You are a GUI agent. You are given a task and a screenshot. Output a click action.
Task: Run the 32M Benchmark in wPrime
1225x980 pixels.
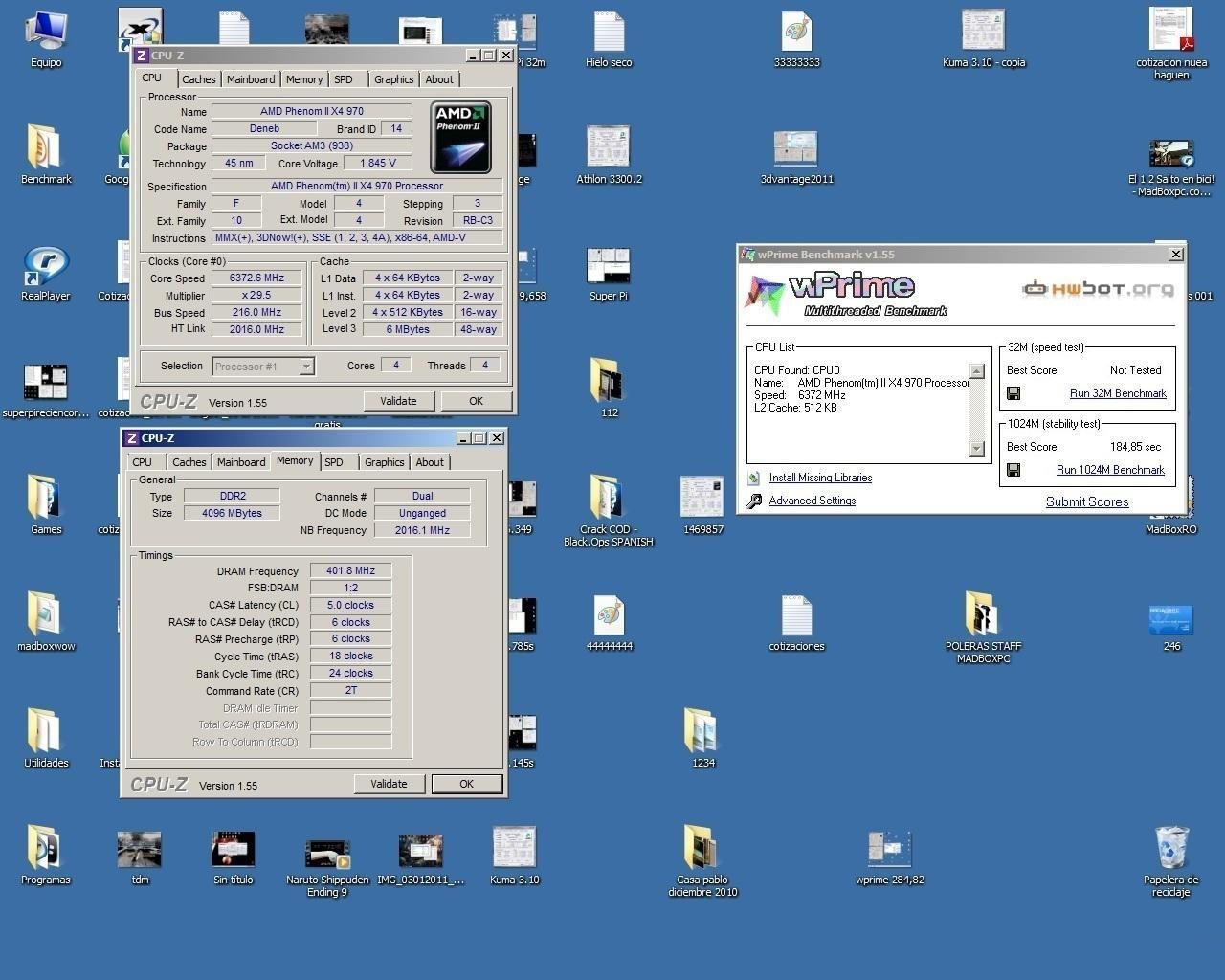[x=1118, y=393]
